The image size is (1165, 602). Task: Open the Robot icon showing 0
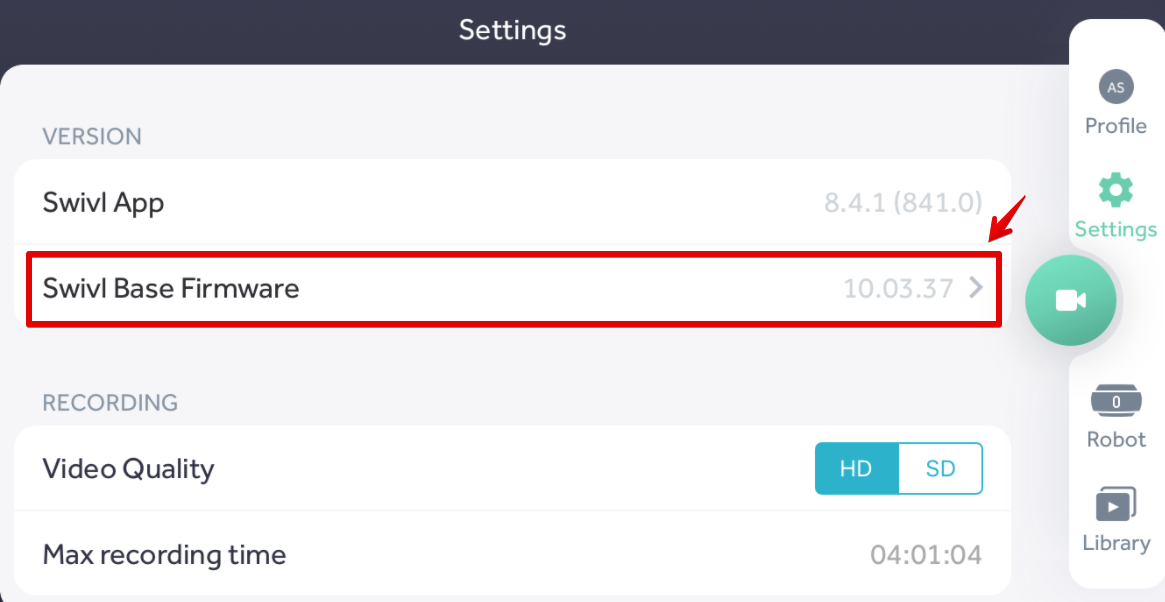tap(1116, 401)
